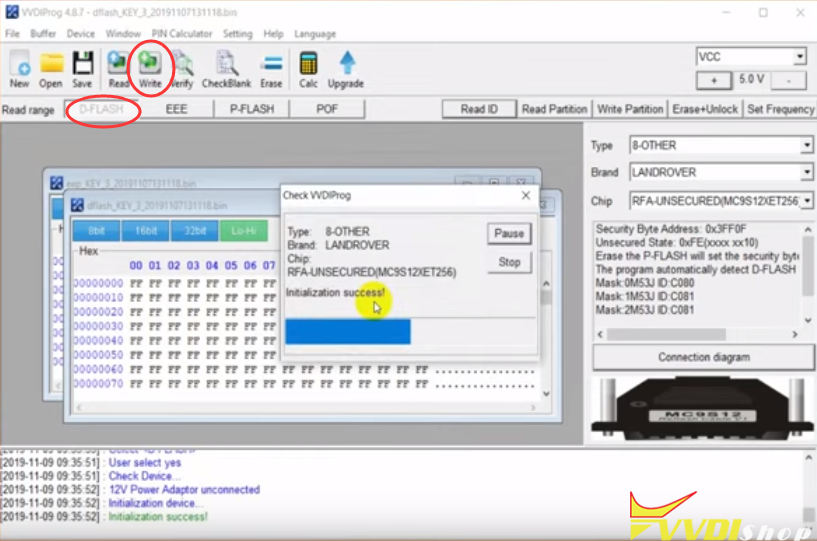
Task: Save the buffer with the Save icon
Action: [82, 69]
